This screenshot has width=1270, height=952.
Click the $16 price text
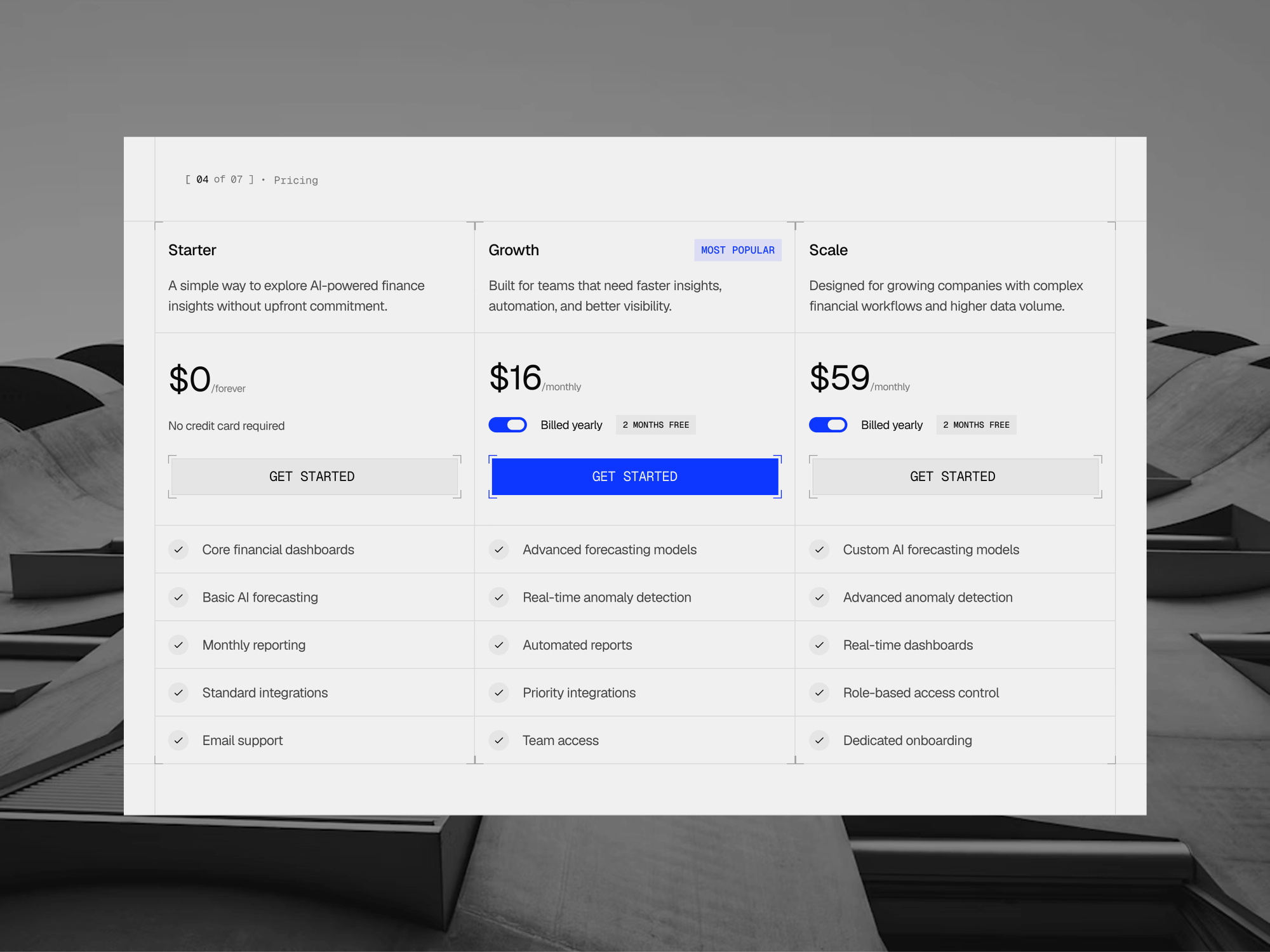[515, 378]
